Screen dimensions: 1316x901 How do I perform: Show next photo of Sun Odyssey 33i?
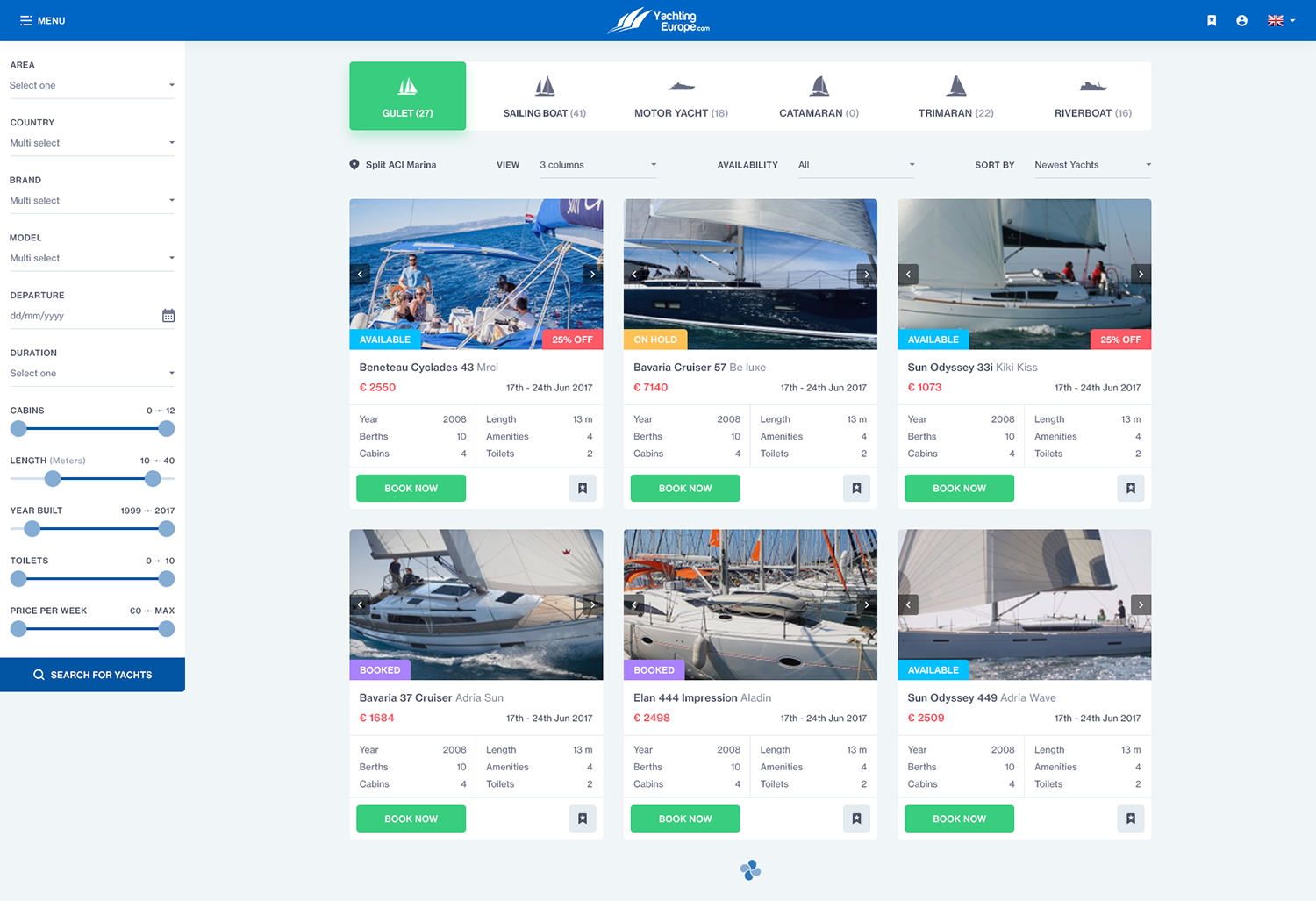pos(1141,275)
